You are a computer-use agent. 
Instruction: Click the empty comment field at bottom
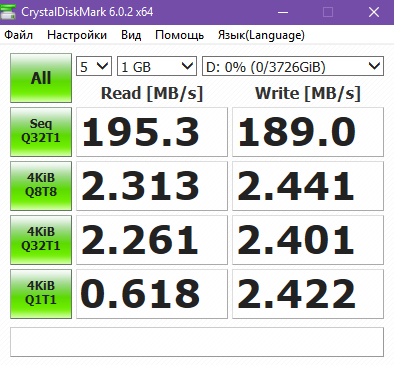point(197,342)
